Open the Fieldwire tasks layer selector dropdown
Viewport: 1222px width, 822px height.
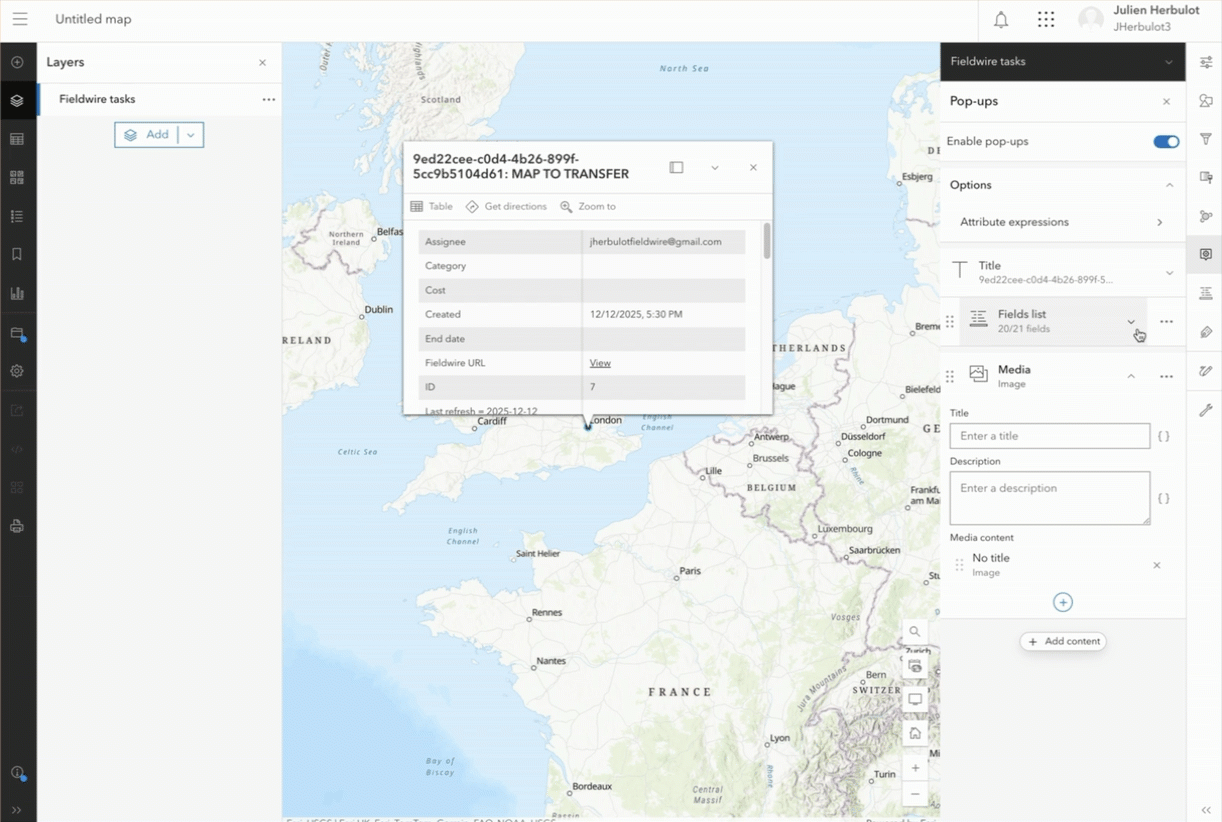[1168, 62]
